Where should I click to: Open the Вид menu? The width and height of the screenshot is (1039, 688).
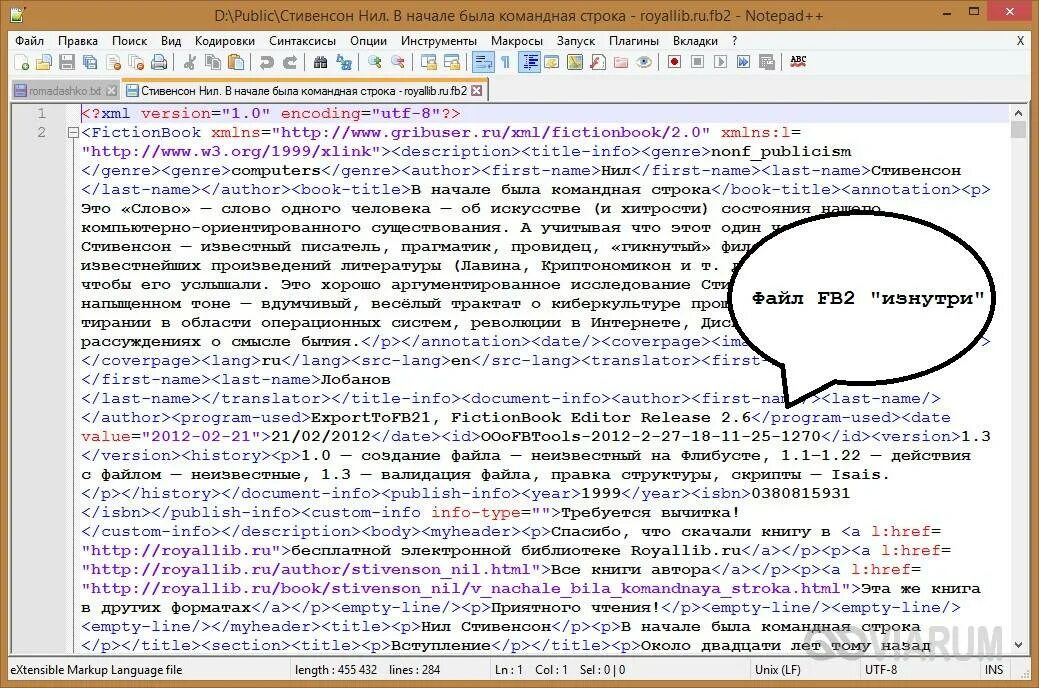tap(170, 41)
